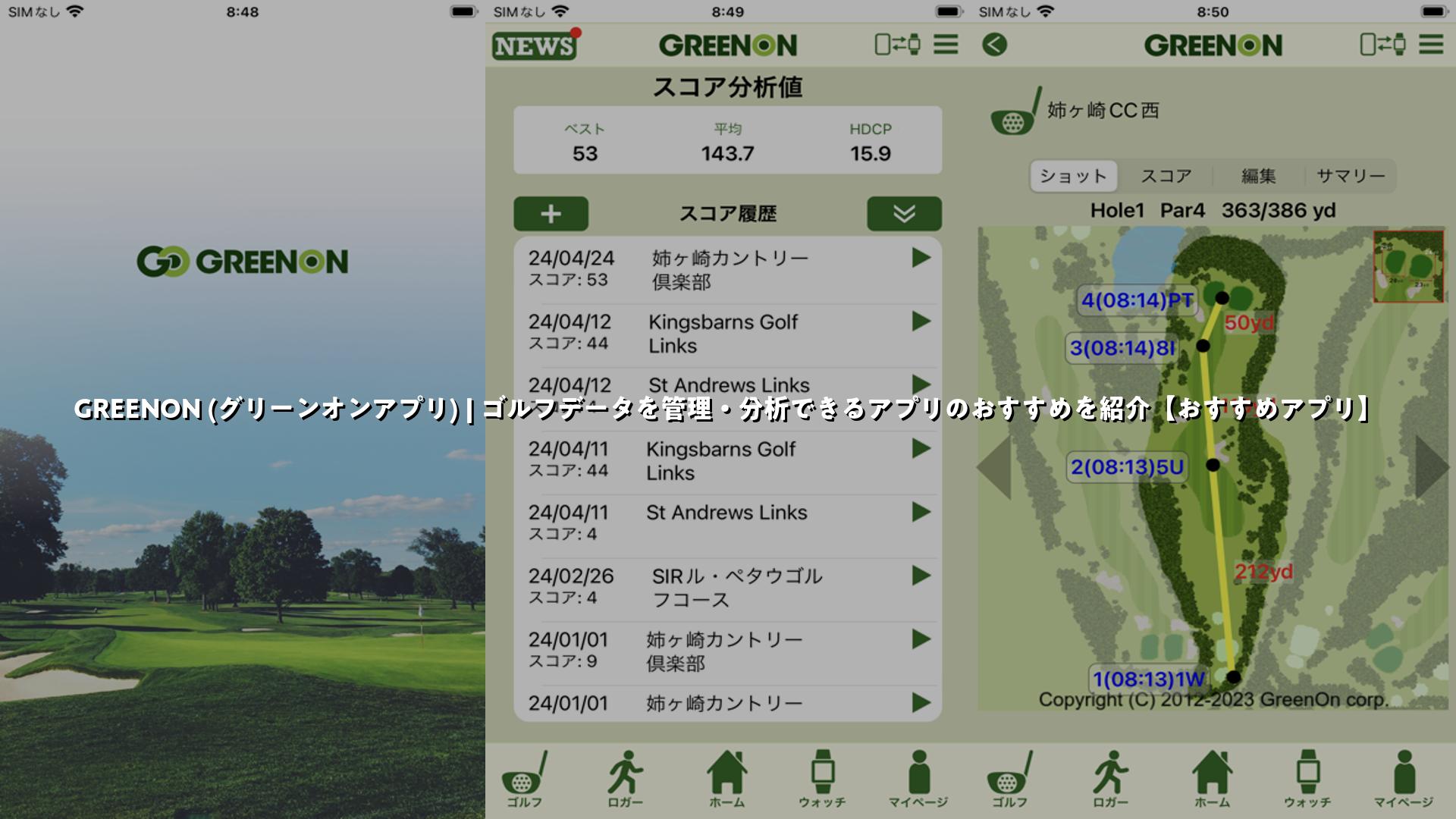This screenshot has width=1456, height=819.
Task: Tap 平均 143.7 stat
Action: pyautogui.click(x=727, y=142)
